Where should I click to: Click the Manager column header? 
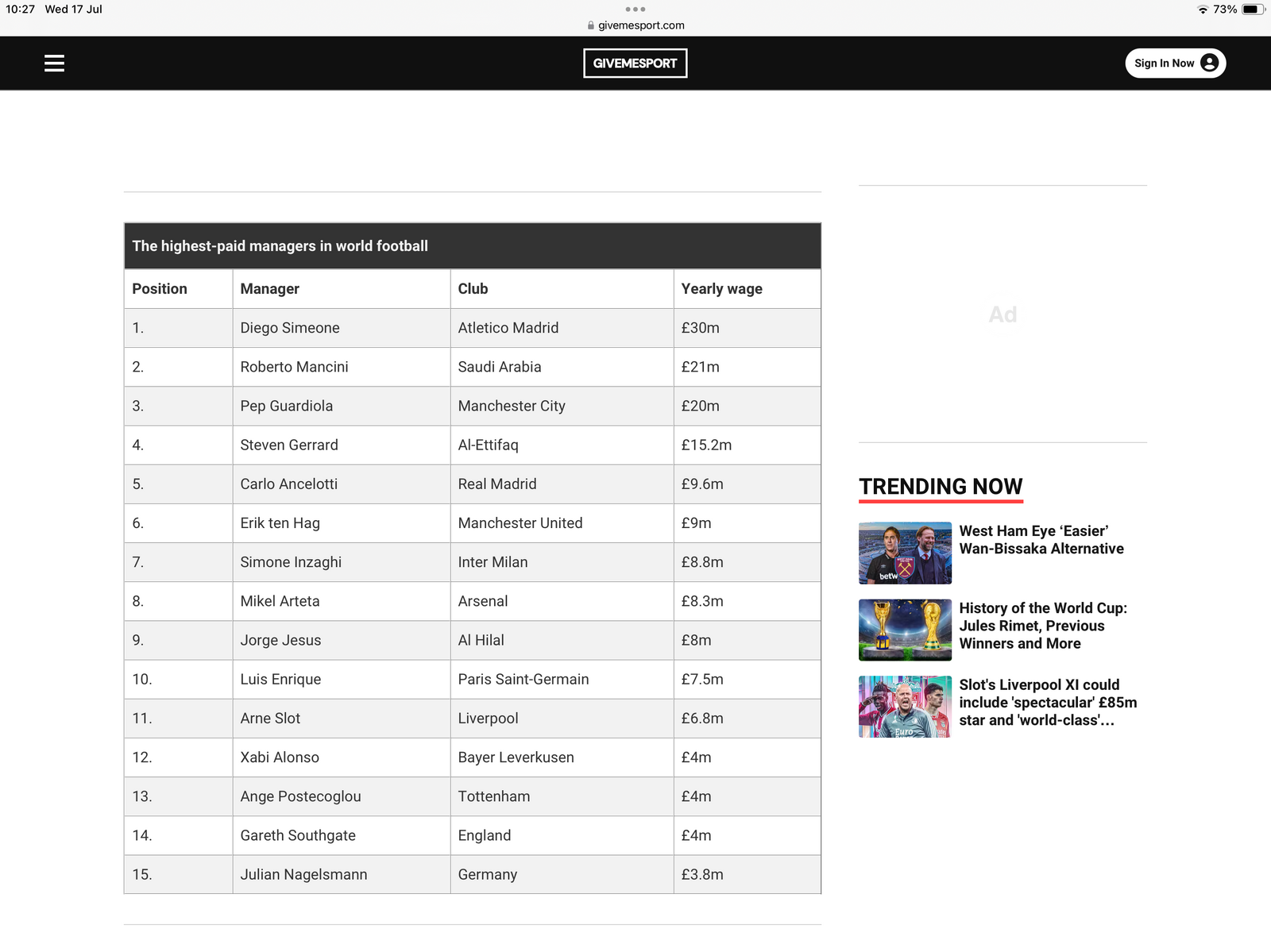pos(270,289)
